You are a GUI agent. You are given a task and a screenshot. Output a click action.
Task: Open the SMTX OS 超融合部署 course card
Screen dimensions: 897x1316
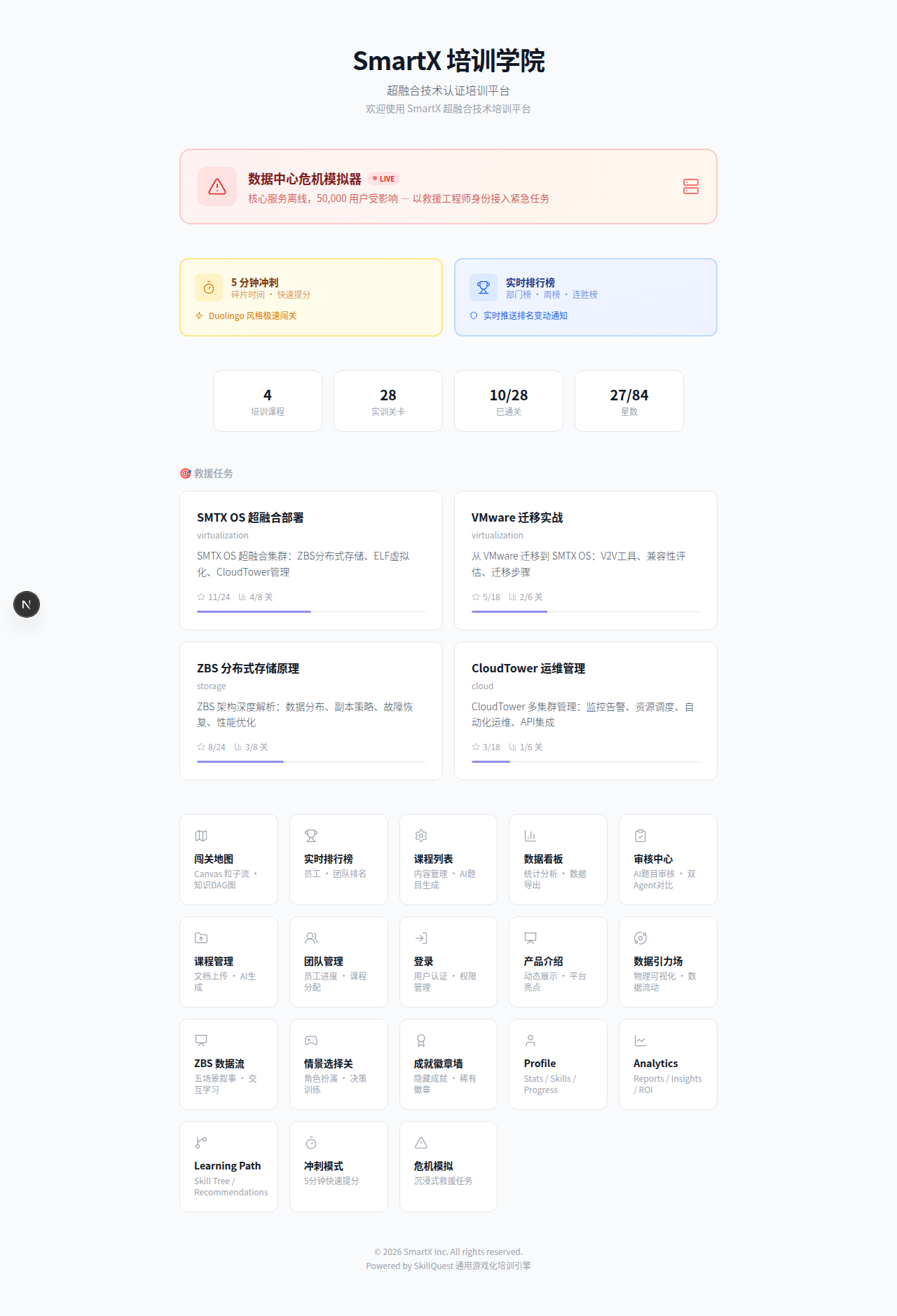click(310, 560)
